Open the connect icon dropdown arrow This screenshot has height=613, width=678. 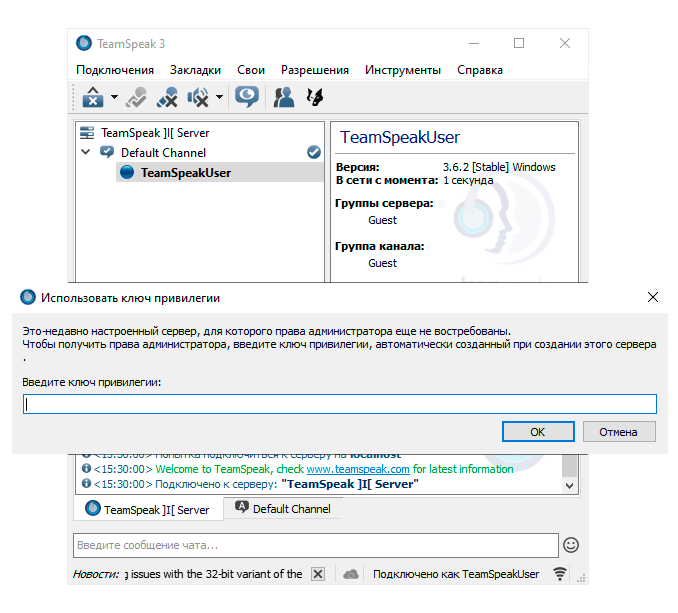114,97
